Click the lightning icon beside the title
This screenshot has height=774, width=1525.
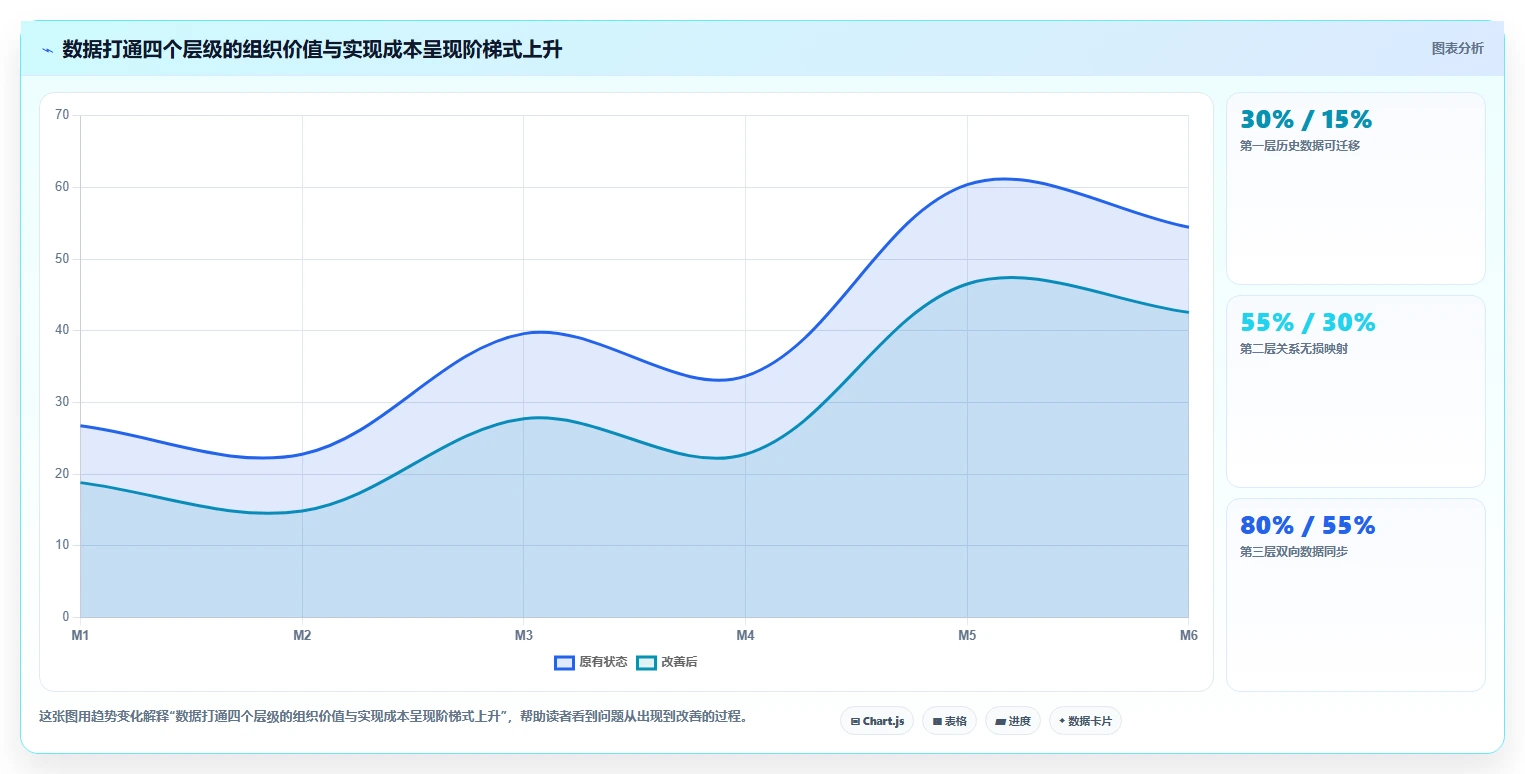47,50
